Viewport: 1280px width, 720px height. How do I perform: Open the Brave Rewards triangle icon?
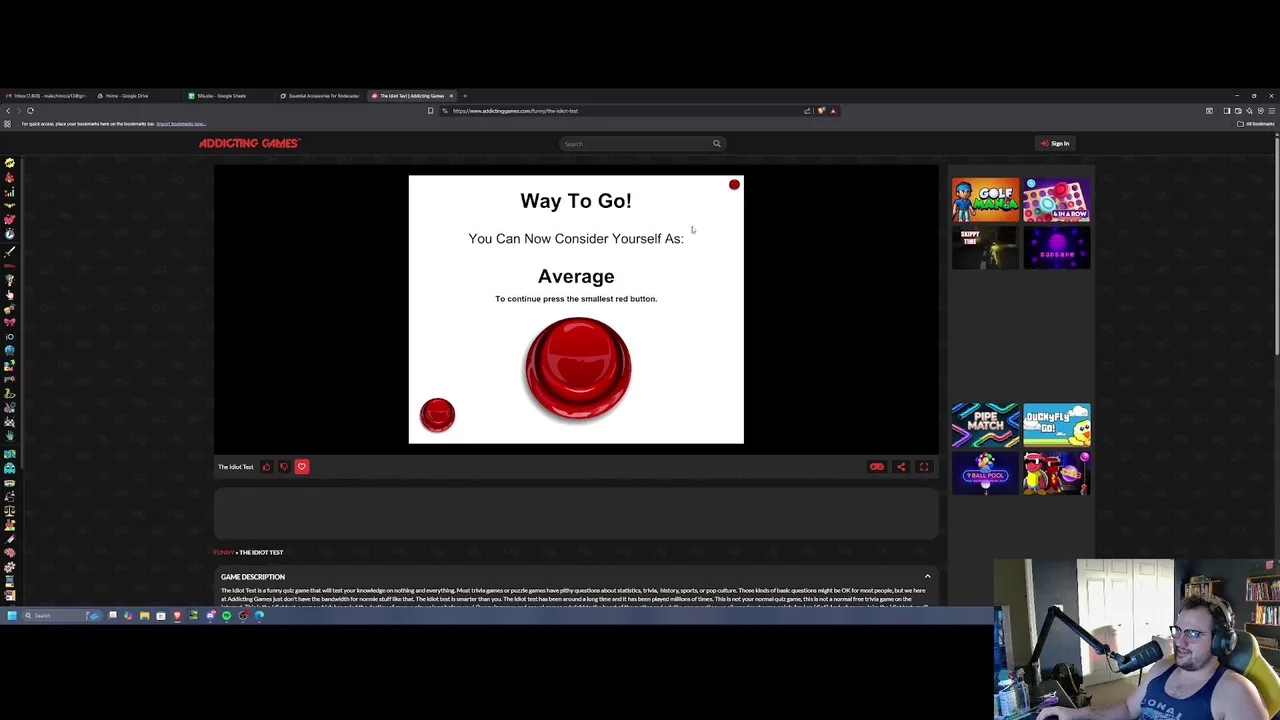coord(833,111)
